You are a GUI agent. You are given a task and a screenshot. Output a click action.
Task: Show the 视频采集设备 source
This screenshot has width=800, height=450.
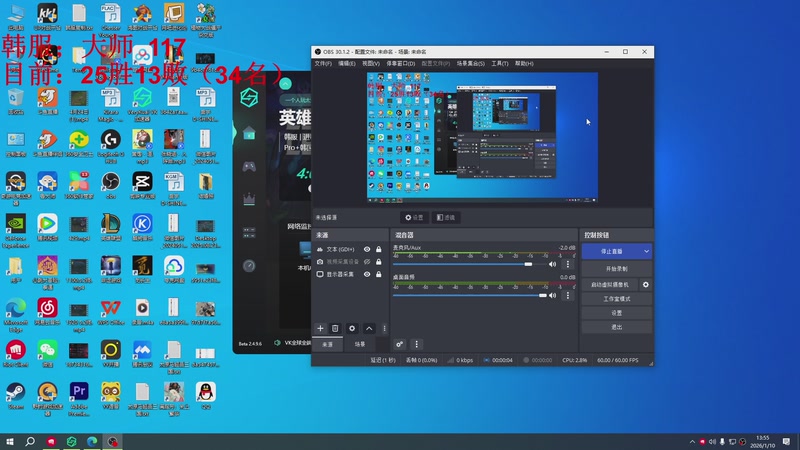tap(367, 262)
